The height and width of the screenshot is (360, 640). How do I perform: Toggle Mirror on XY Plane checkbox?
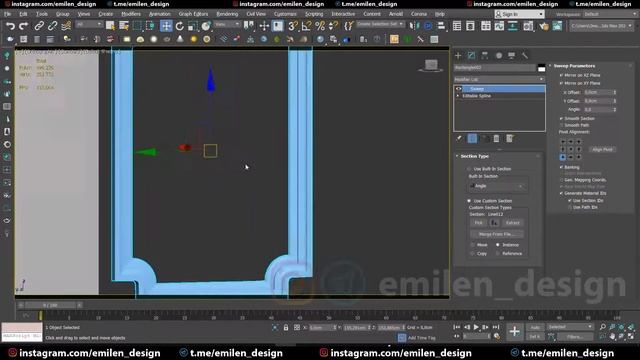(x=561, y=83)
